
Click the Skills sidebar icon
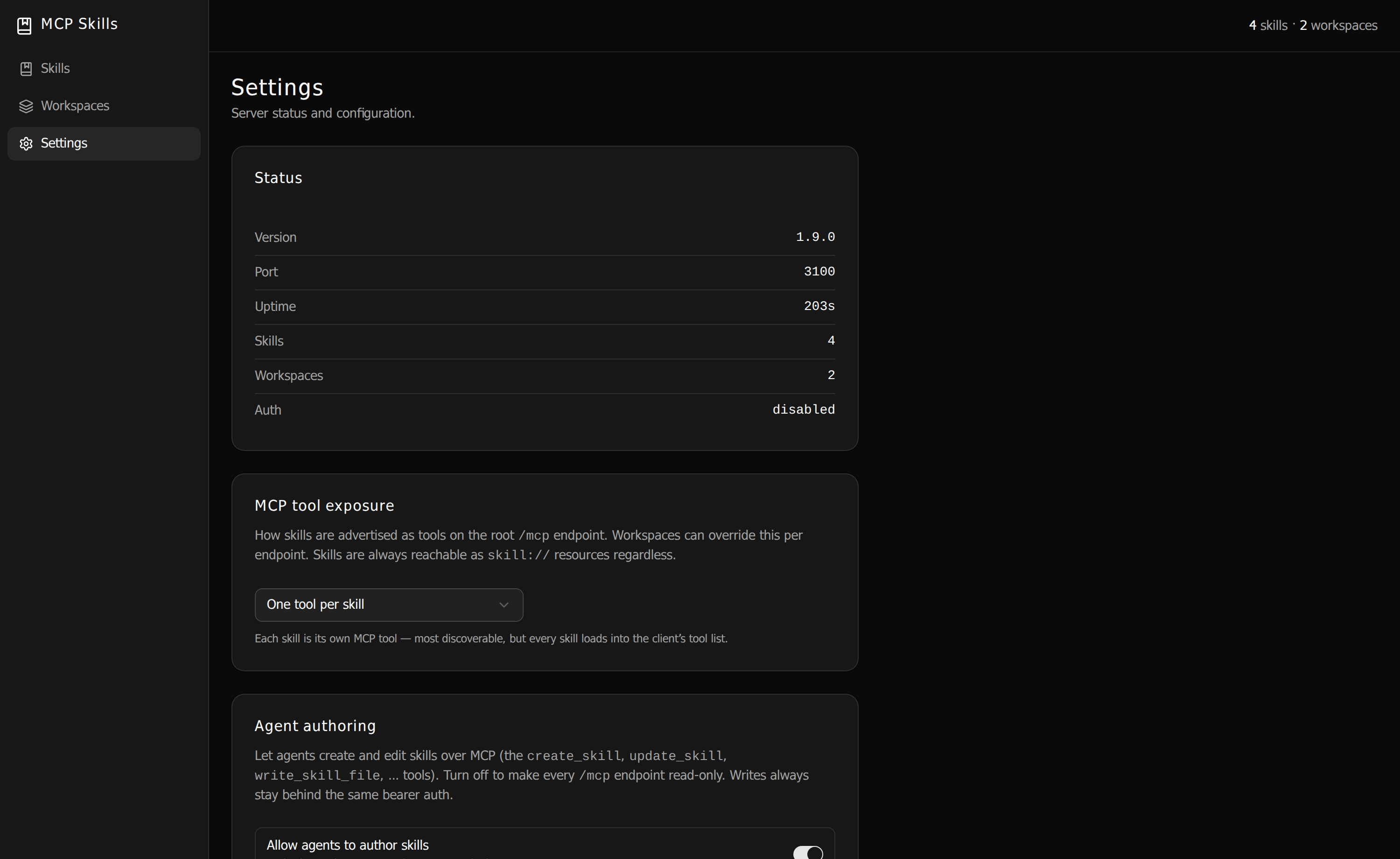[26, 69]
